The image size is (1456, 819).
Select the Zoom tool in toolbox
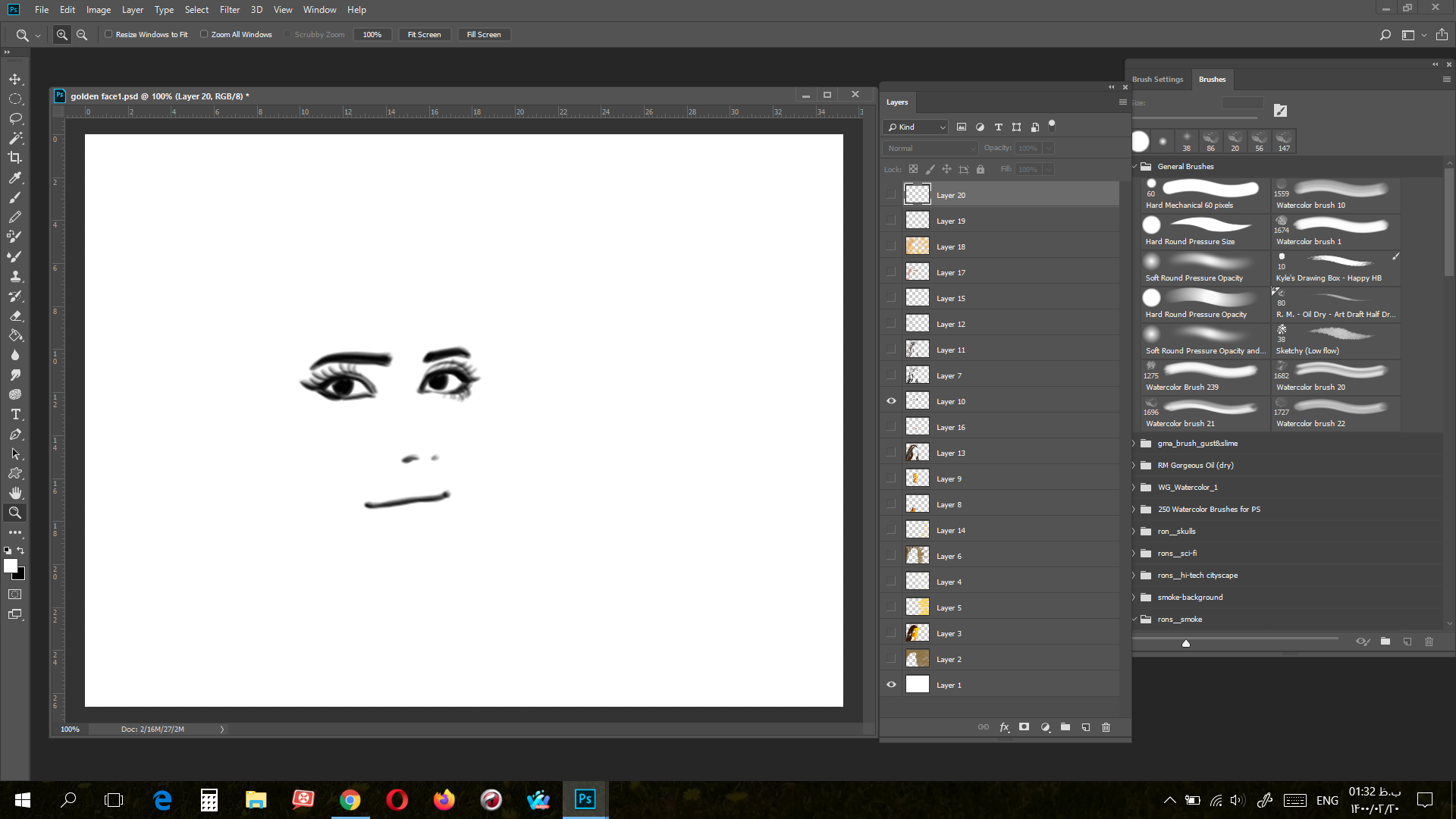[x=15, y=513]
